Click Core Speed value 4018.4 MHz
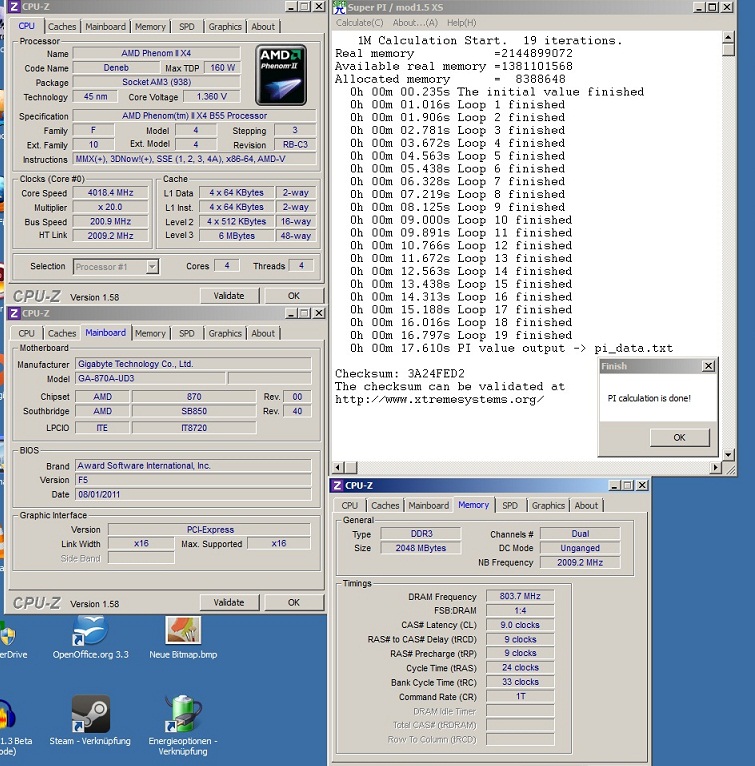755x766 pixels. click(110, 192)
